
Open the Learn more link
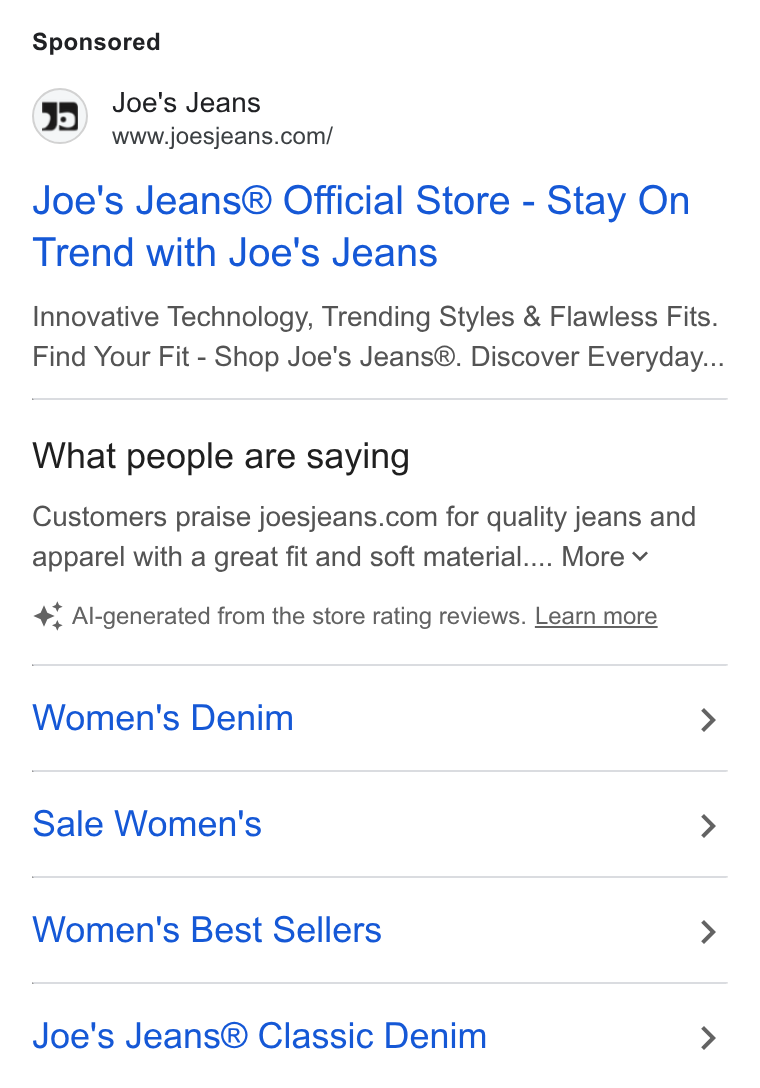click(x=596, y=616)
